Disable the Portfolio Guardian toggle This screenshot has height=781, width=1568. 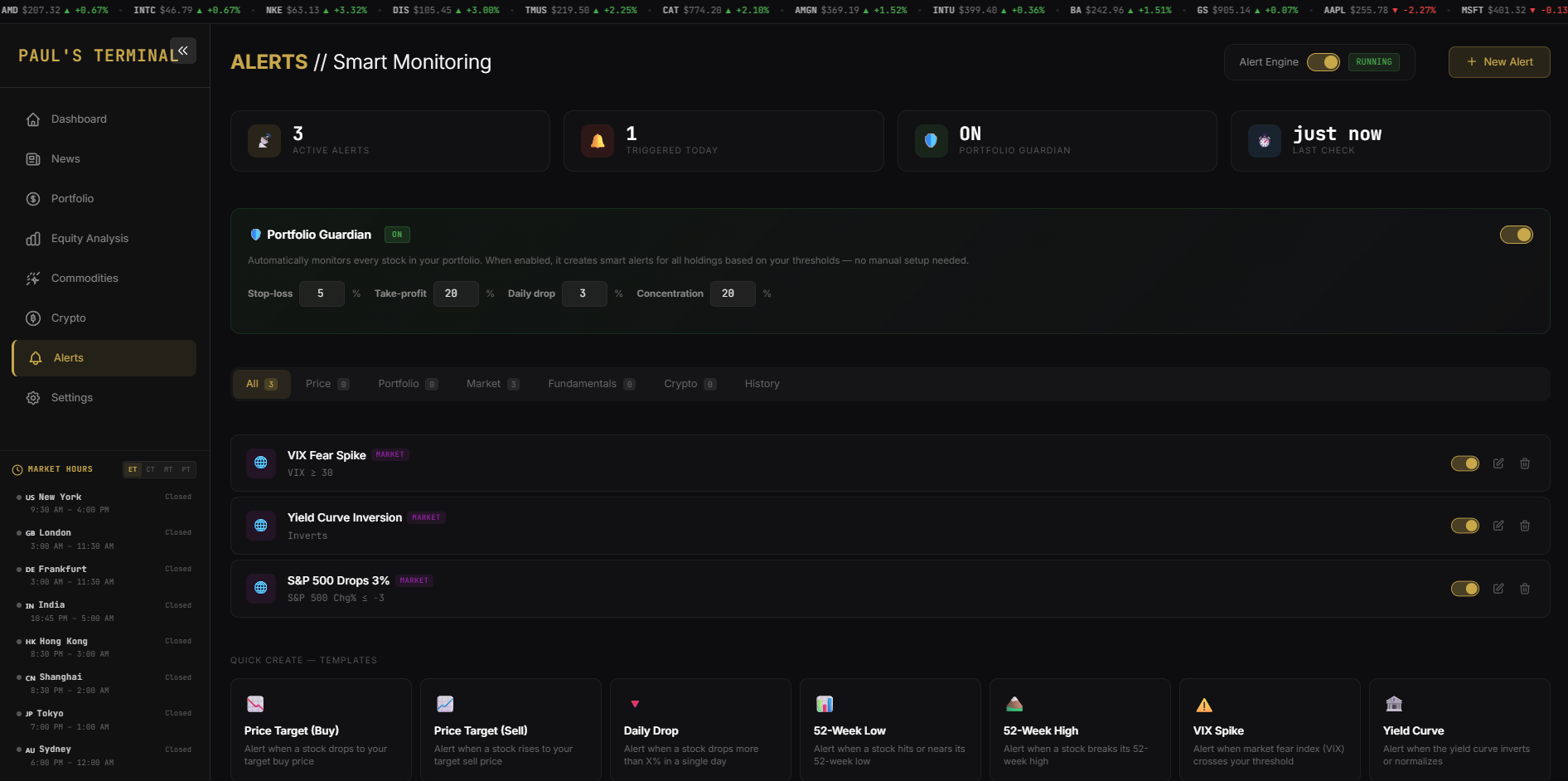(x=1517, y=235)
